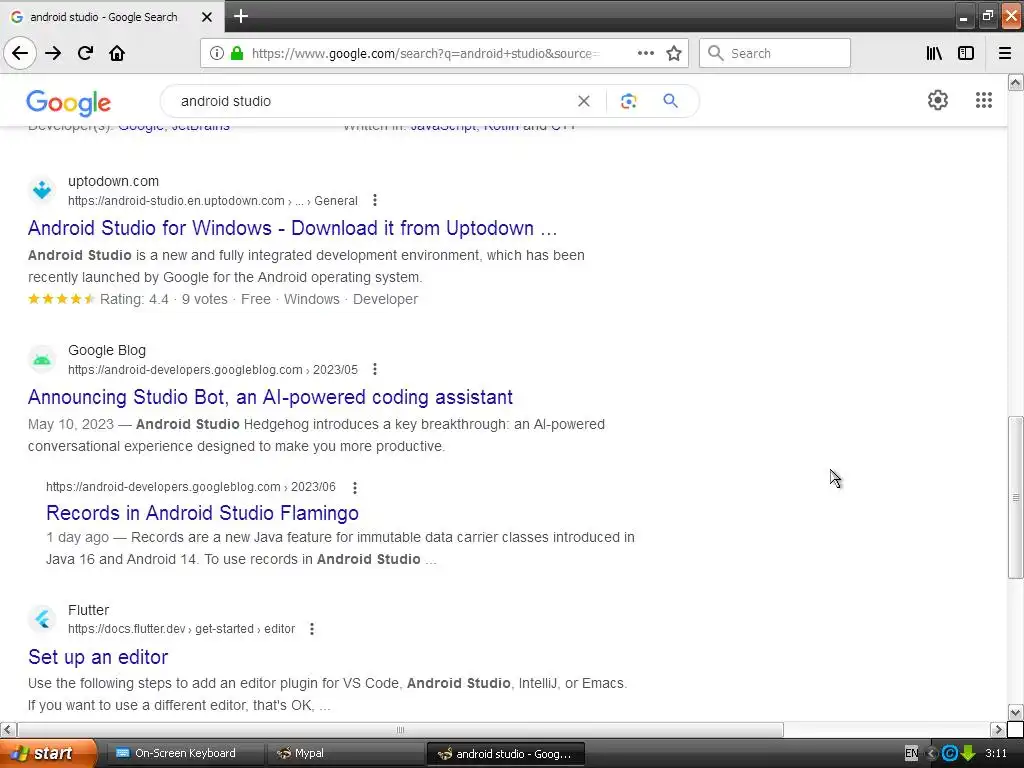Image resolution: width=1024 pixels, height=768 pixels.
Task: Open Announcing Studio Bot article link
Action: (270, 397)
